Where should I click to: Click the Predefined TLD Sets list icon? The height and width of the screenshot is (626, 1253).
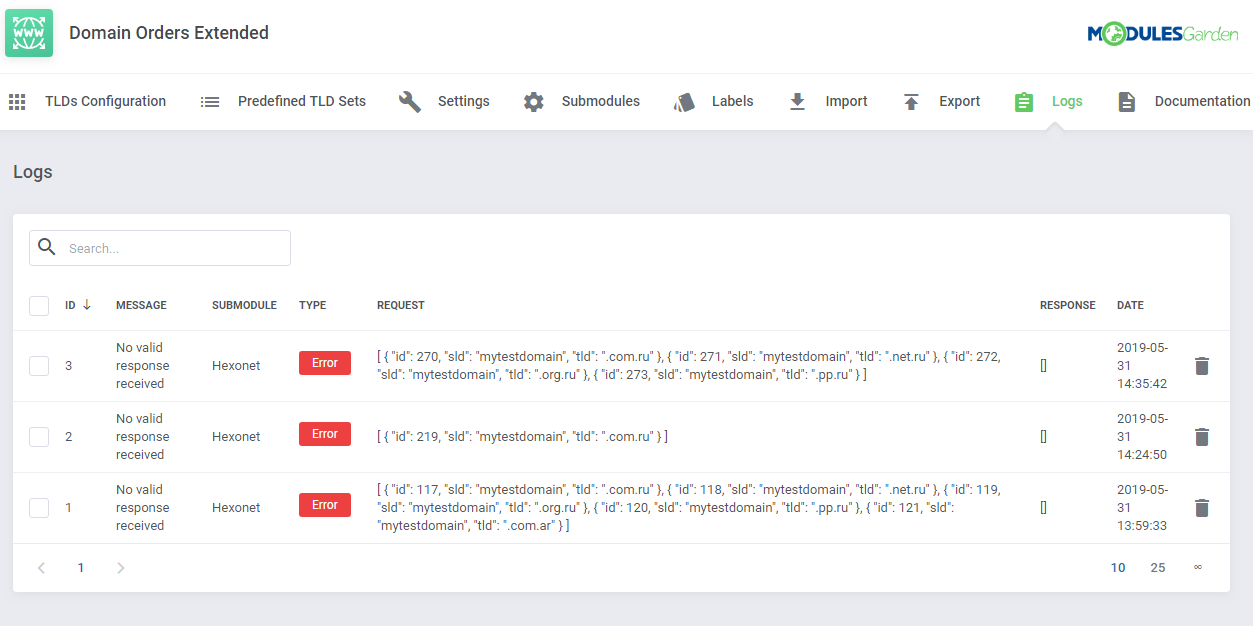[210, 101]
